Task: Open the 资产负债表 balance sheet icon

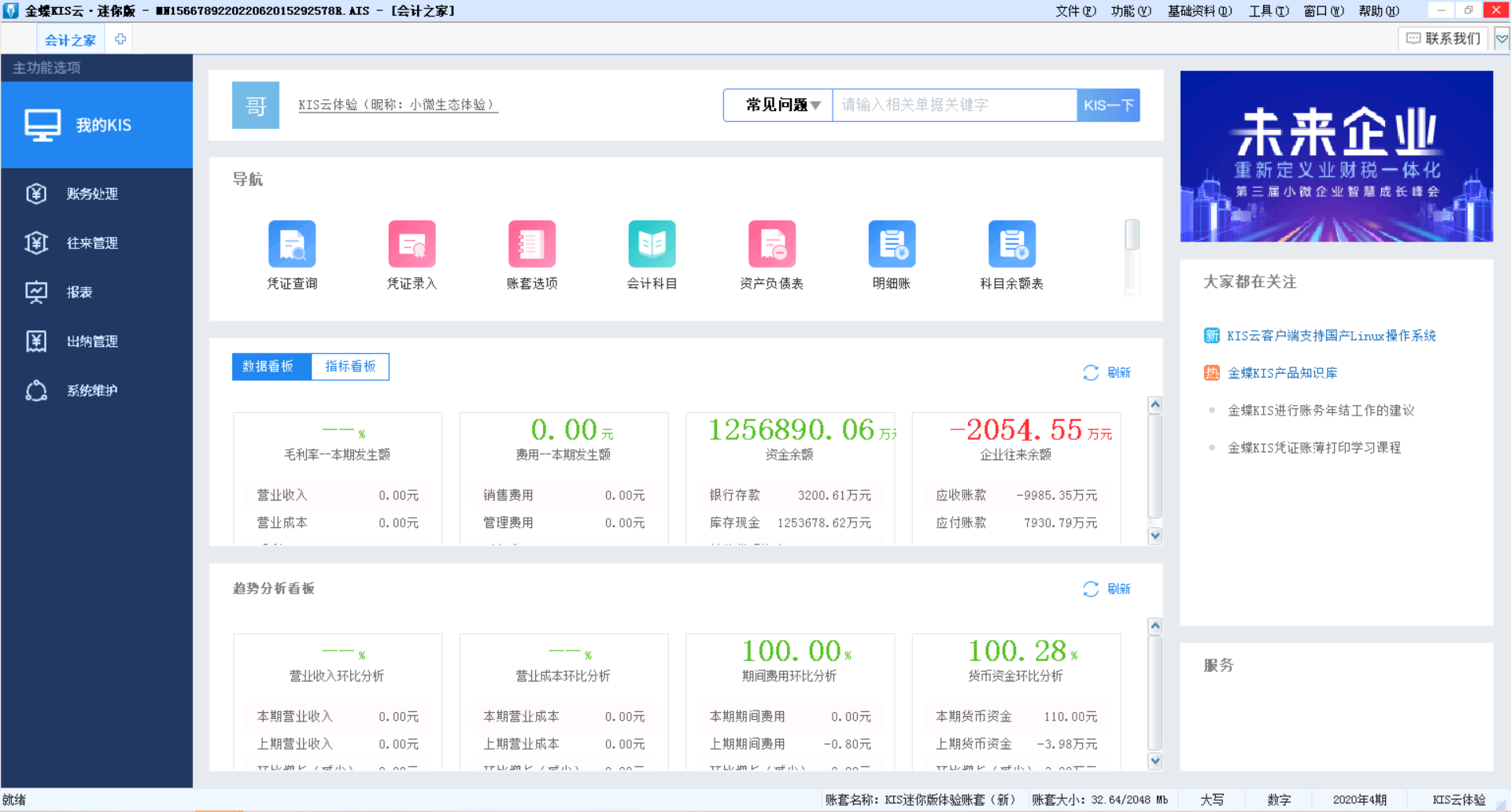Action: click(x=772, y=244)
